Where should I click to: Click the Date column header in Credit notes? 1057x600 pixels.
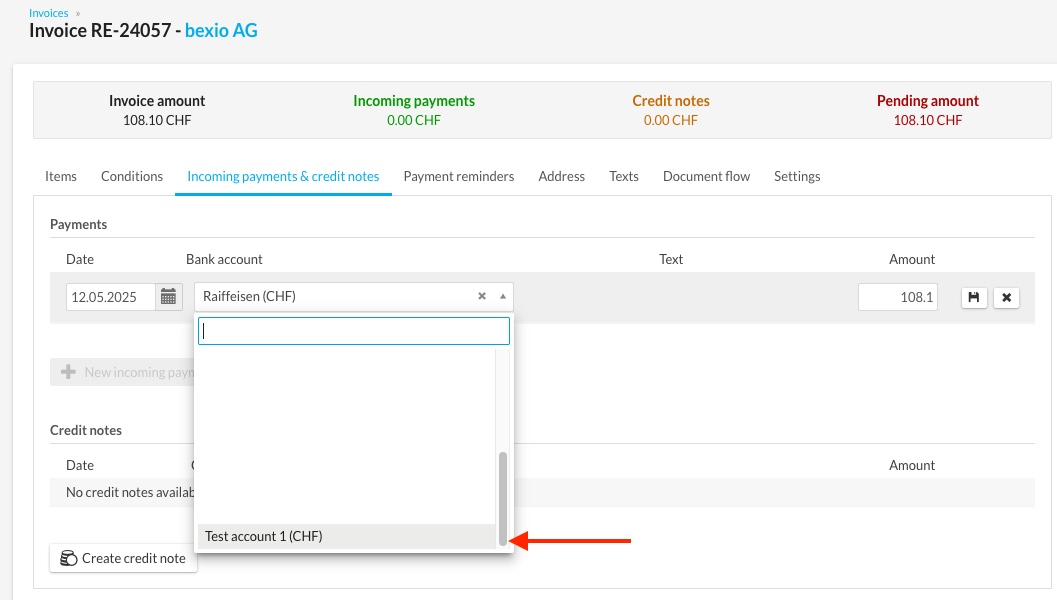click(80, 465)
